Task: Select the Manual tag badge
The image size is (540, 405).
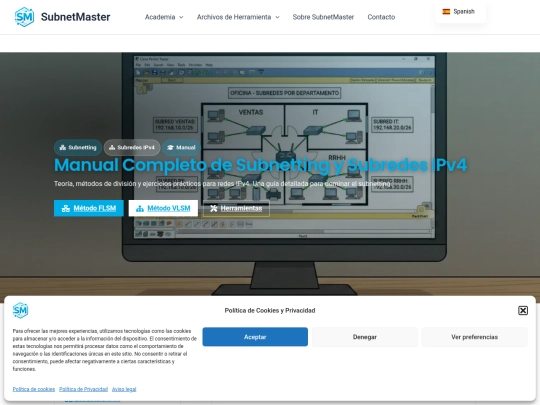Action: tap(181, 147)
